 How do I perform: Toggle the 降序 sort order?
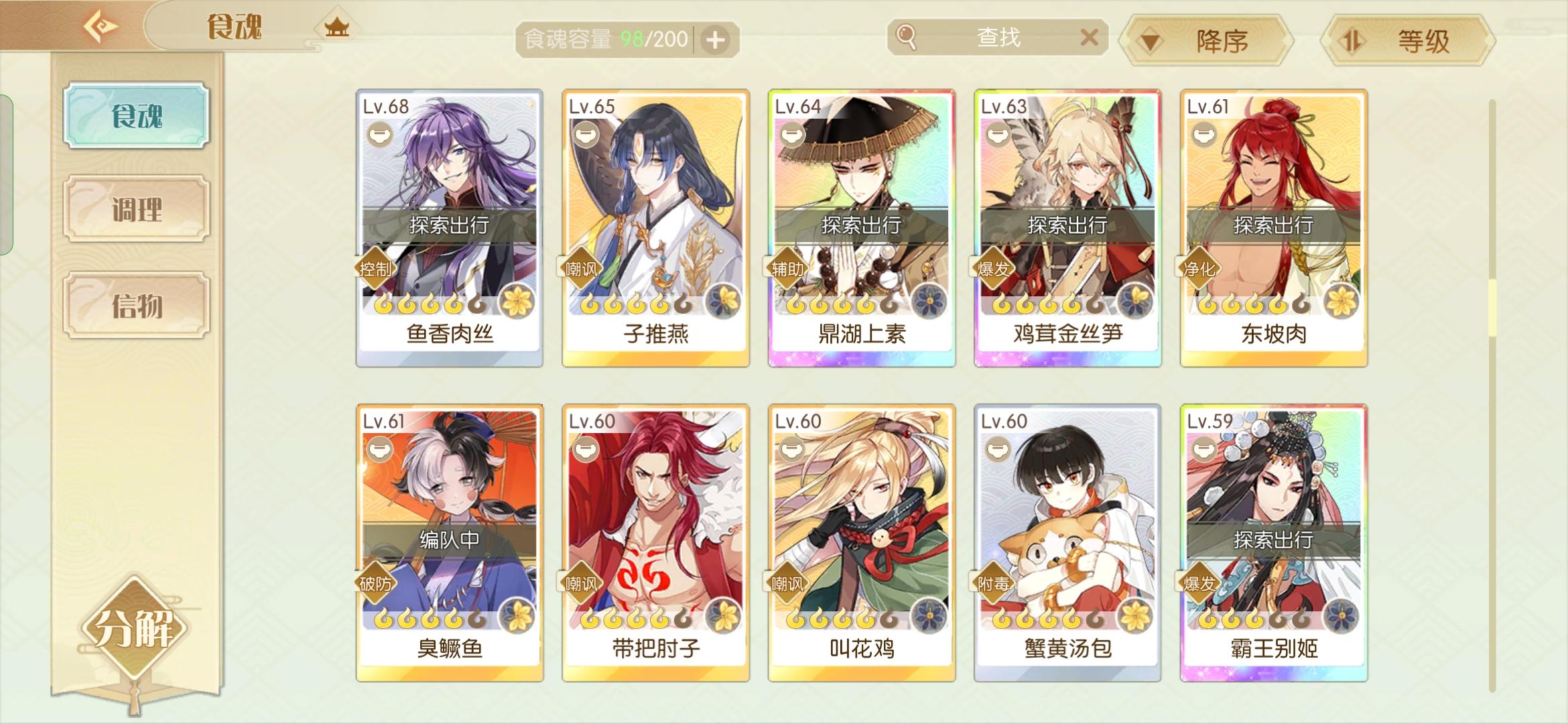pos(1207,41)
